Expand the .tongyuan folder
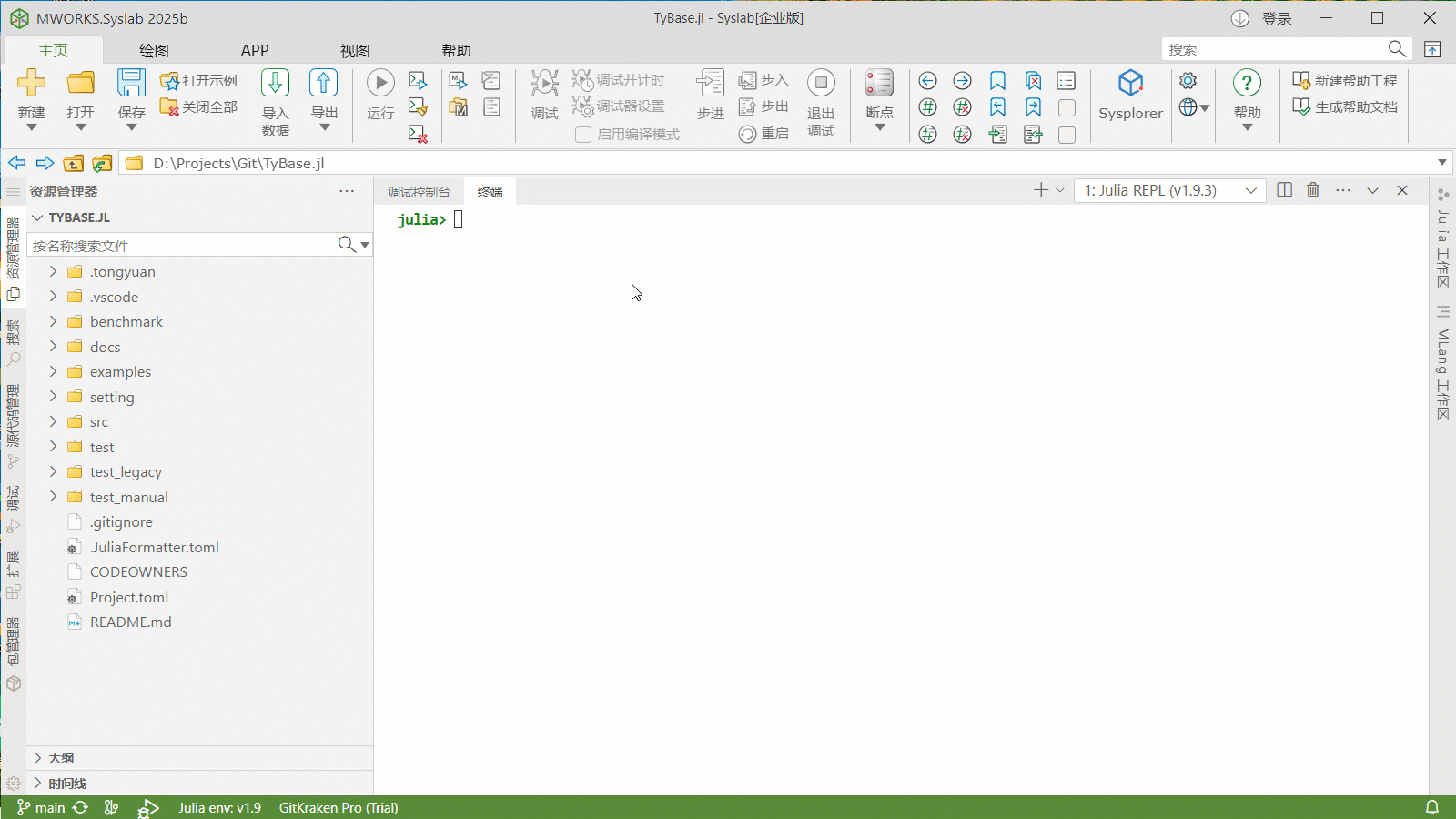Image resolution: width=1456 pixels, height=819 pixels. pyautogui.click(x=53, y=271)
